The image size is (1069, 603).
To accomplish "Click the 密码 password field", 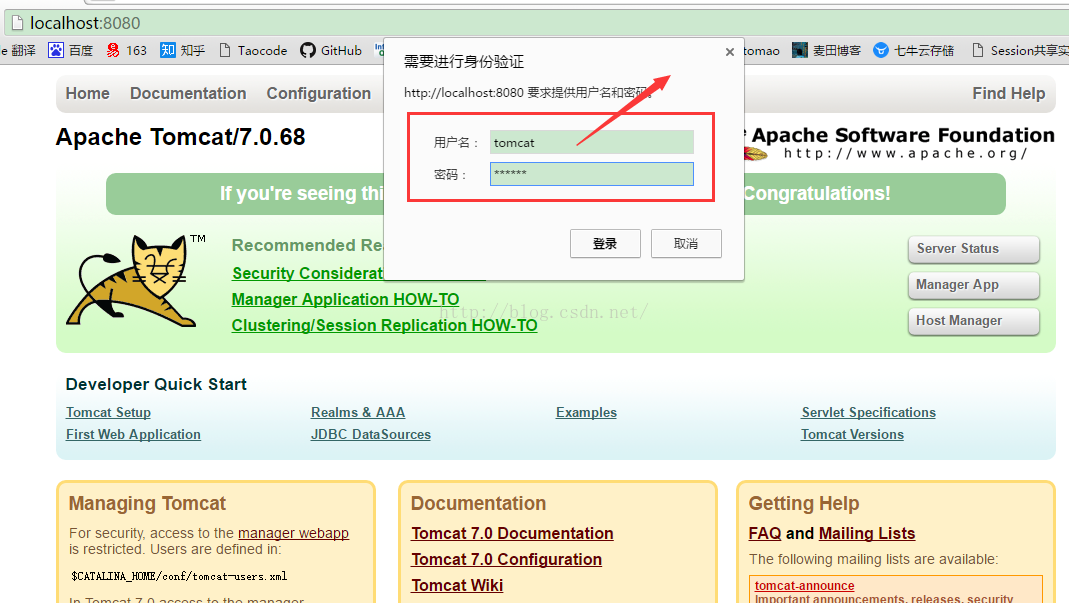I will pyautogui.click(x=591, y=173).
